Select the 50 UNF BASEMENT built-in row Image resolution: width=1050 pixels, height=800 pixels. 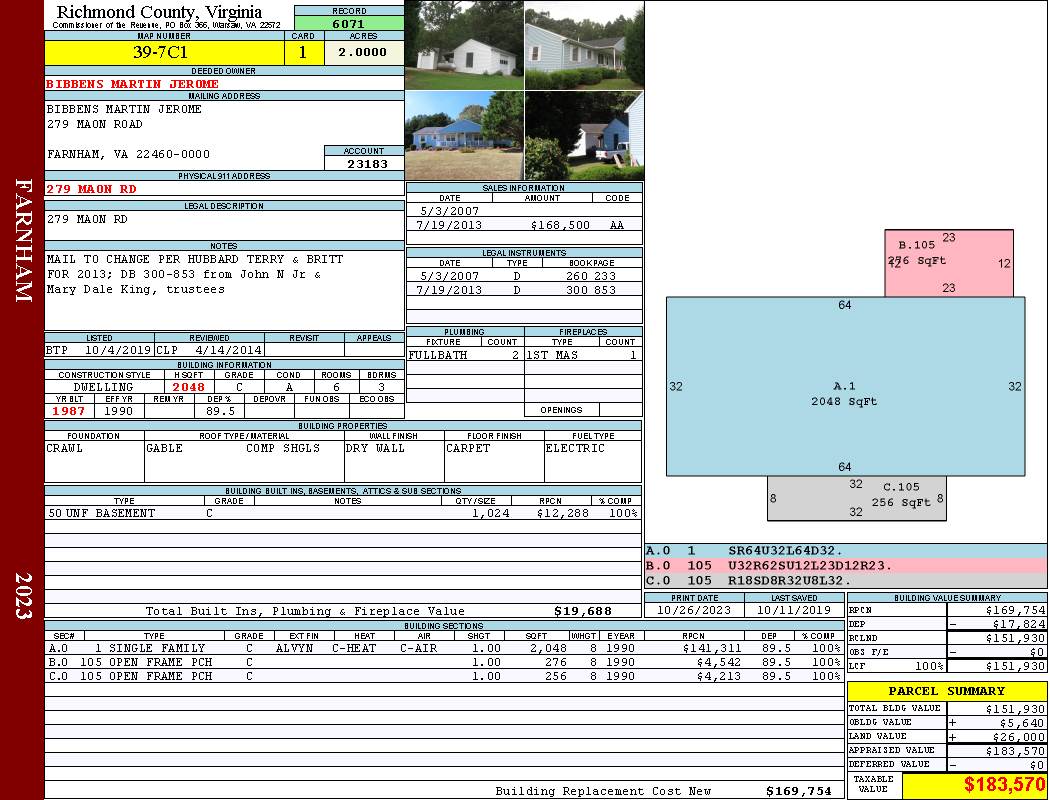click(x=342, y=513)
